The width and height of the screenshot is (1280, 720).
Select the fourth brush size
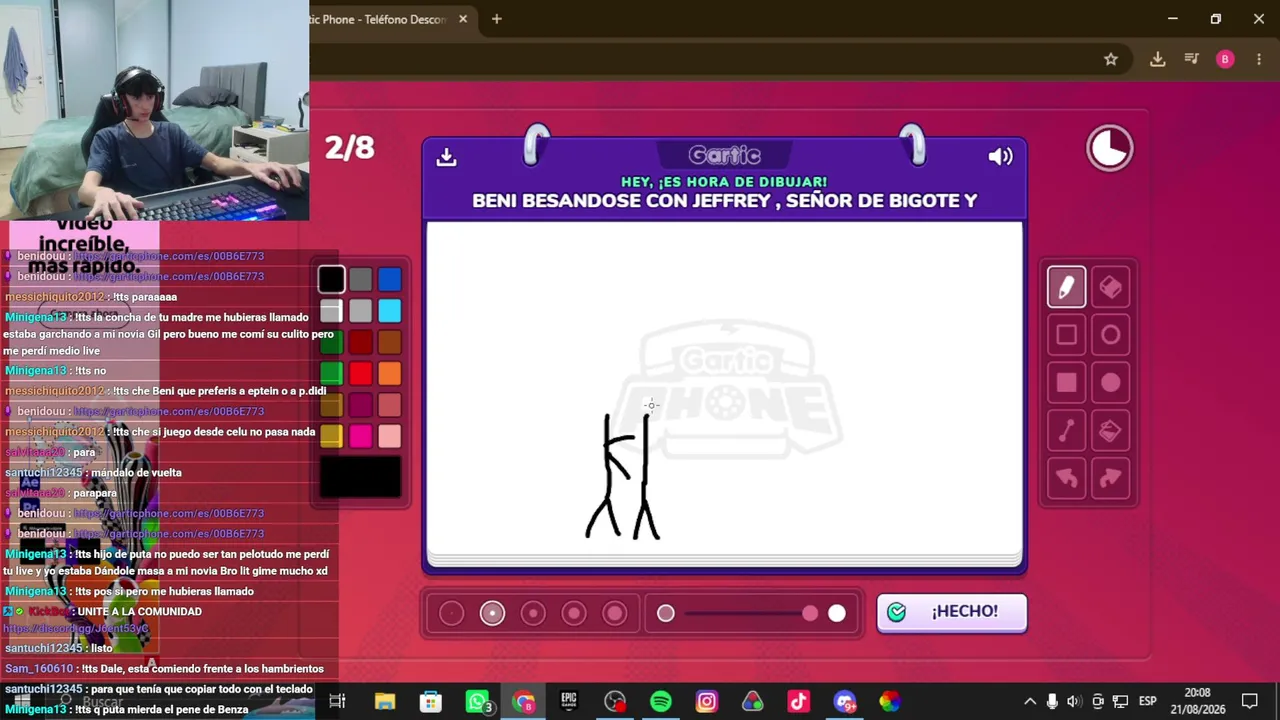[574, 613]
